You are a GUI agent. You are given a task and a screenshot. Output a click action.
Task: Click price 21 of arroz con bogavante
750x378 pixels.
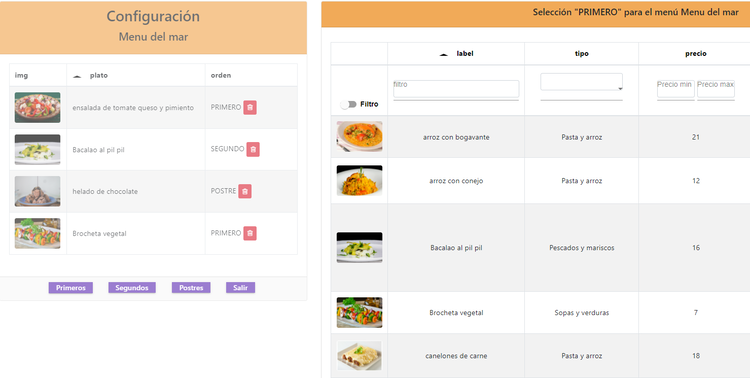pyautogui.click(x=695, y=137)
